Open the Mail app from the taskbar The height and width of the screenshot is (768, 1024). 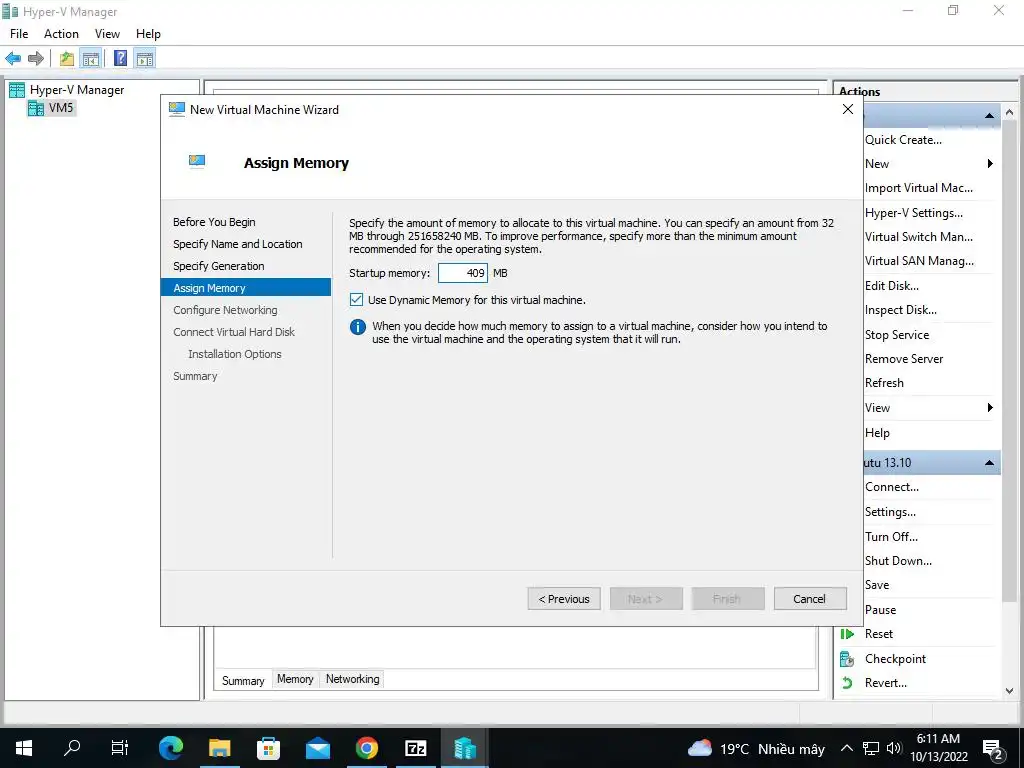[x=317, y=748]
